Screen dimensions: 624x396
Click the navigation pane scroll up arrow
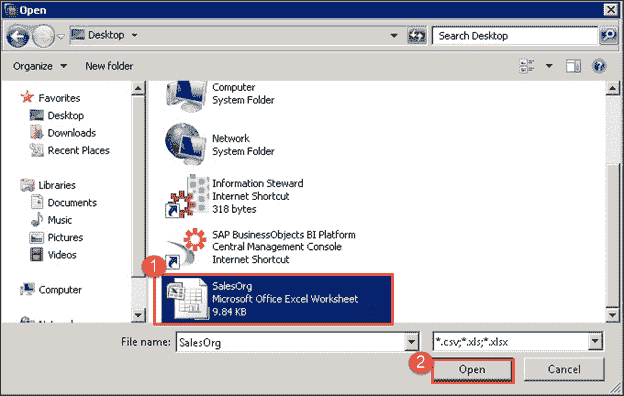point(138,88)
